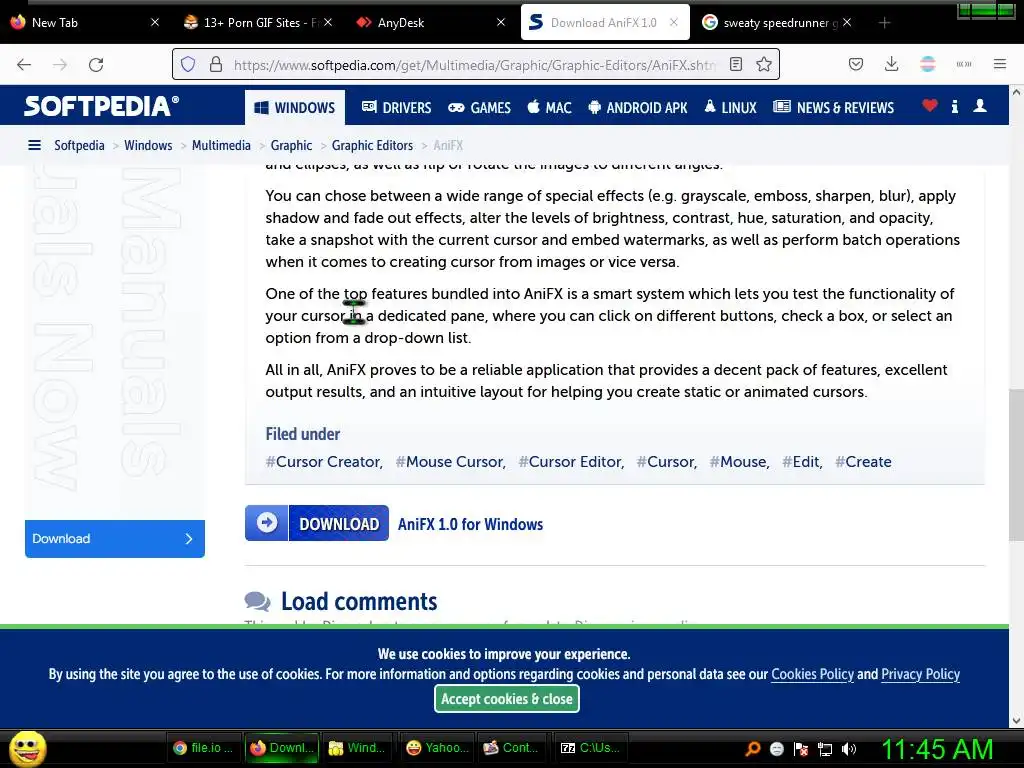Click the red heart favorites icon

(930, 105)
